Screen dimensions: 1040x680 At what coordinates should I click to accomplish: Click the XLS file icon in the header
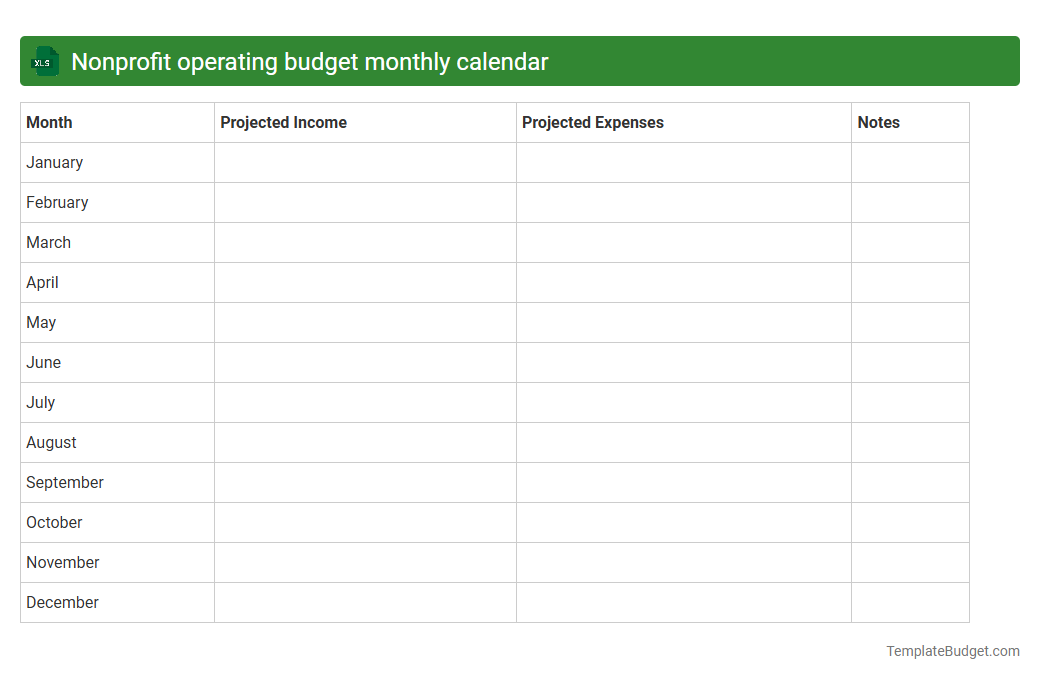click(44, 61)
